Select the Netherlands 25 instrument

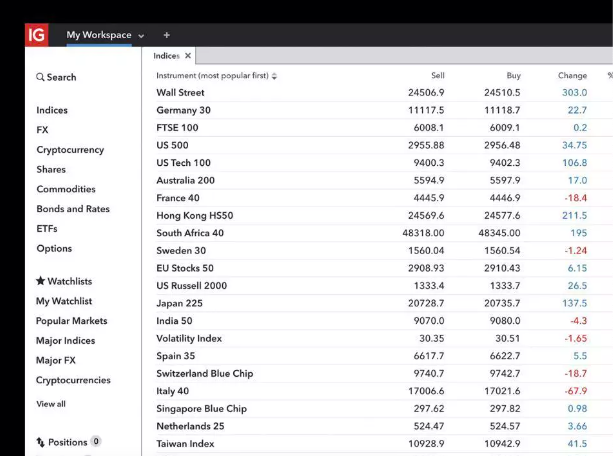tap(190, 426)
